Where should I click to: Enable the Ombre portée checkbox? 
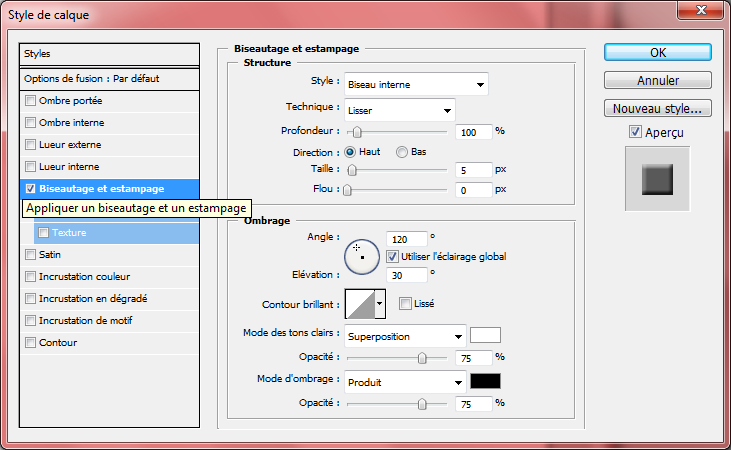pos(30,101)
